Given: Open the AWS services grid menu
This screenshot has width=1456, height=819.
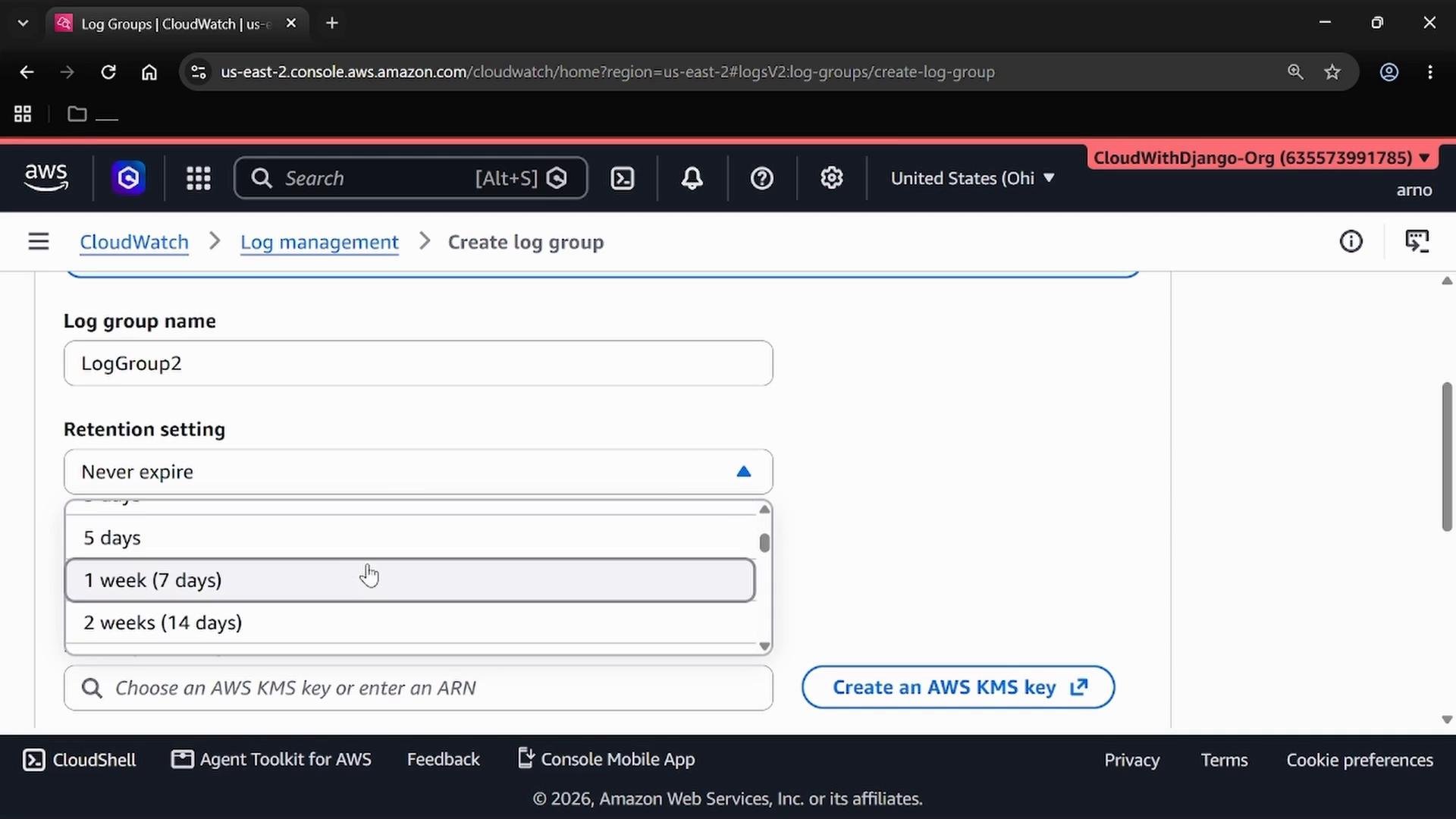Looking at the screenshot, I should [x=199, y=178].
